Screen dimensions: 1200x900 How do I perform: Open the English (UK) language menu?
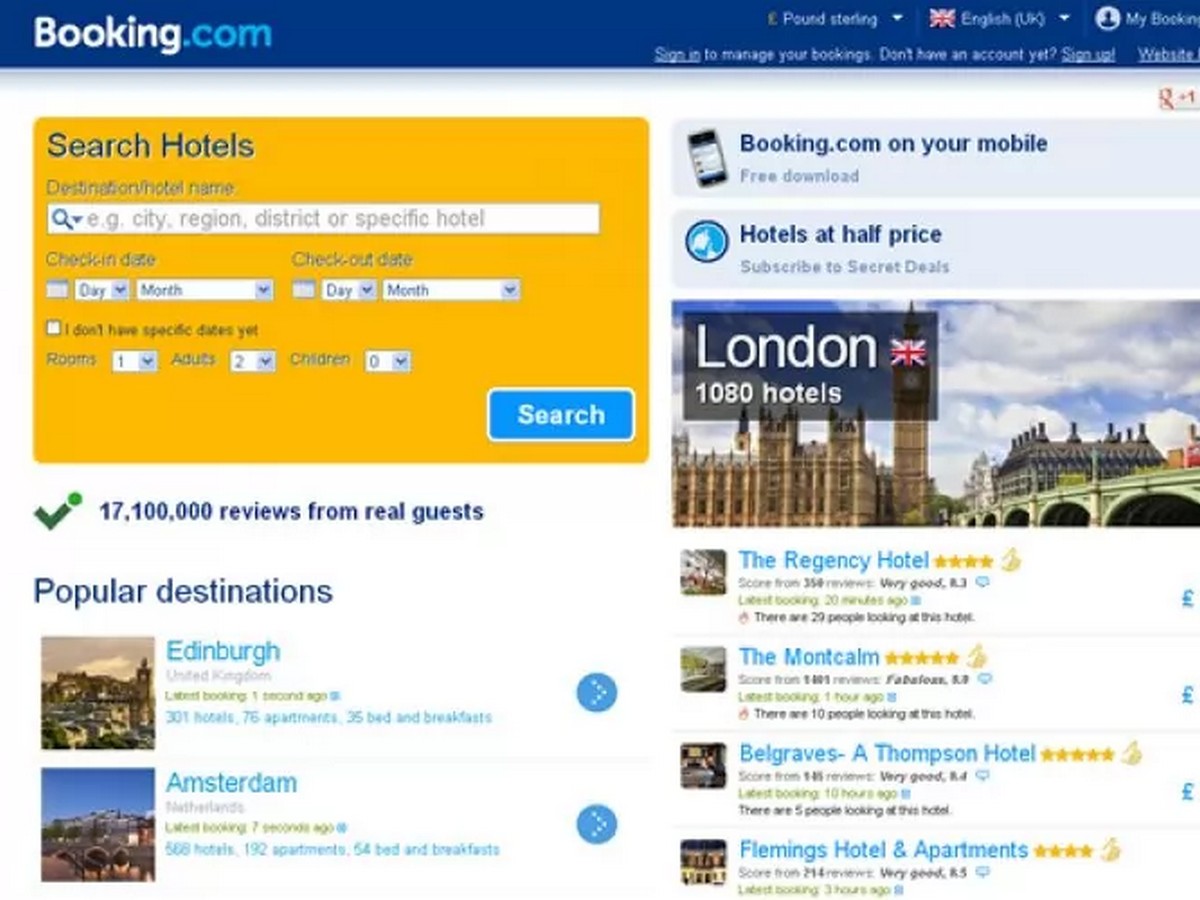(x=1000, y=18)
